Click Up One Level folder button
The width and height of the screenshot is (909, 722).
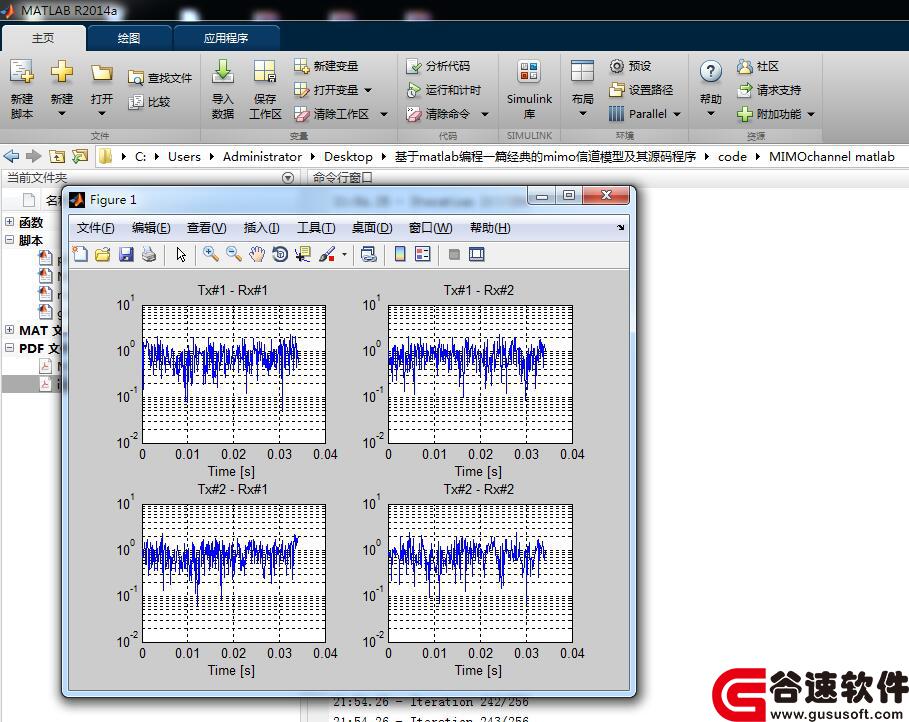click(x=57, y=156)
